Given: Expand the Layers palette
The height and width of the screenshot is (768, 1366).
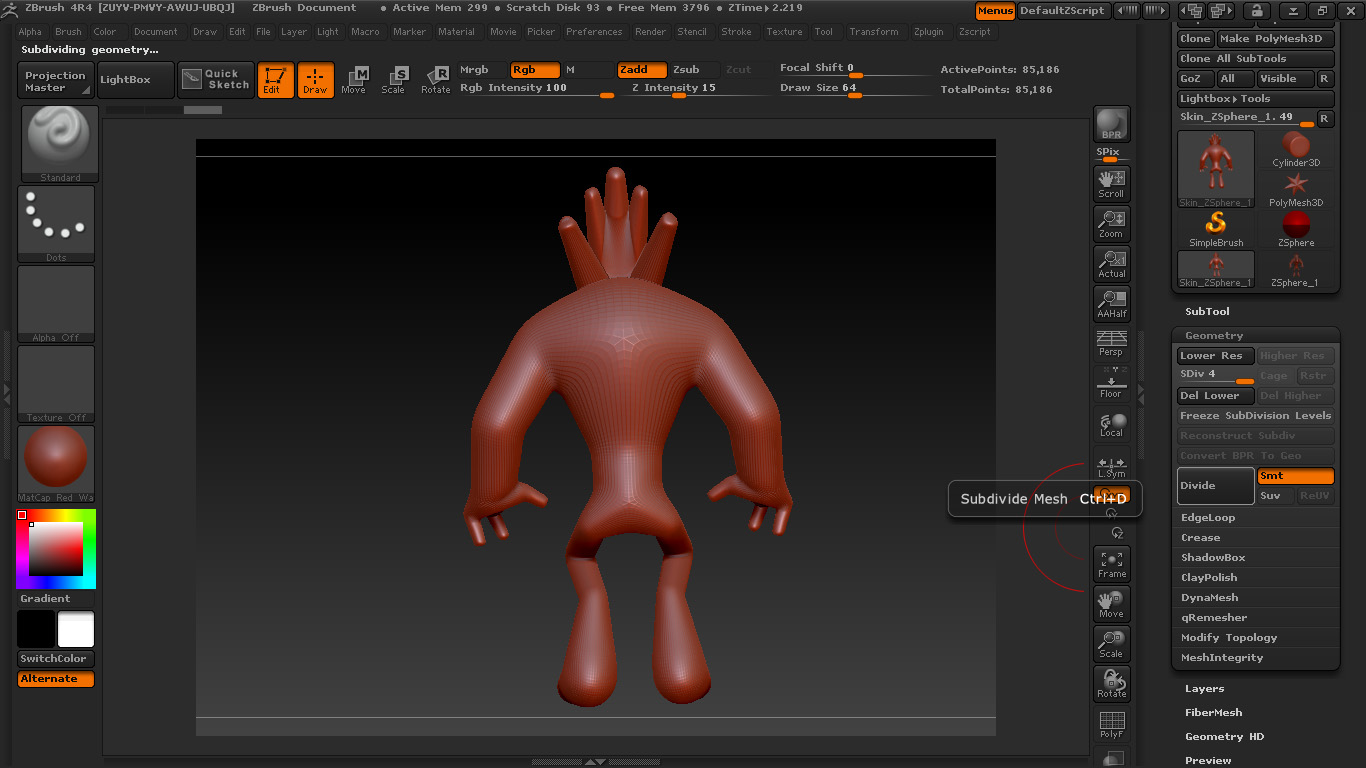Looking at the screenshot, I should coord(1204,689).
